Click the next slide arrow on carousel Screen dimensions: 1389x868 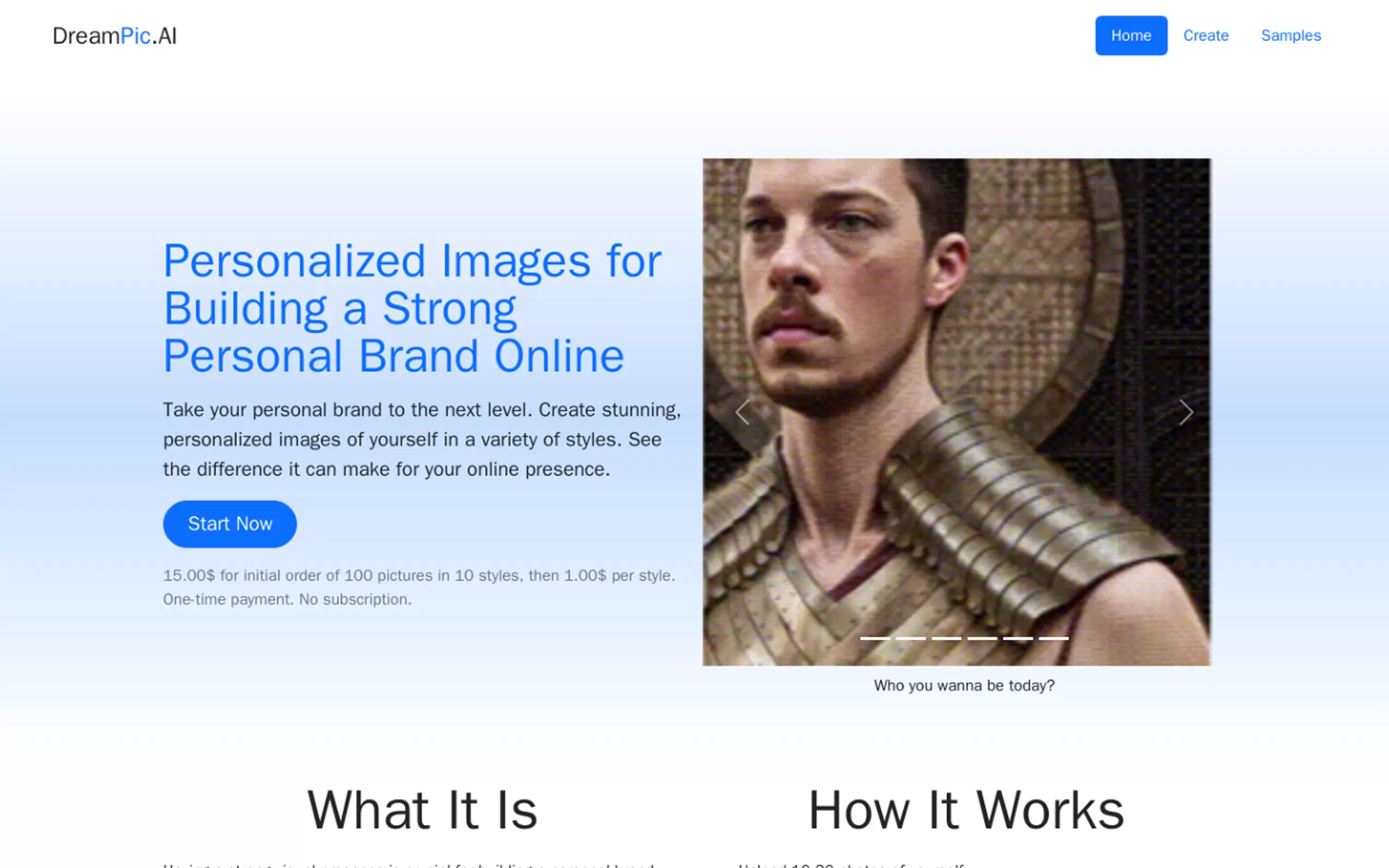pos(1186,412)
